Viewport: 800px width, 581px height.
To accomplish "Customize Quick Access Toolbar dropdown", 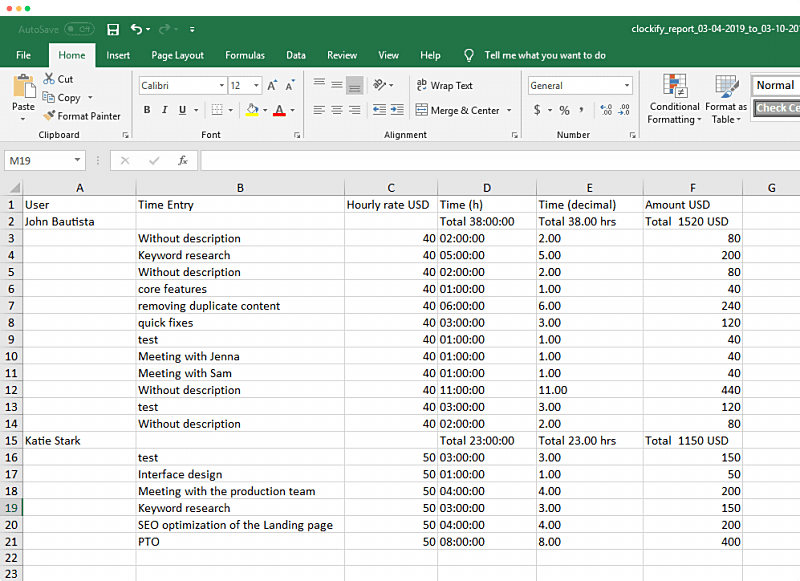I will click(x=192, y=30).
